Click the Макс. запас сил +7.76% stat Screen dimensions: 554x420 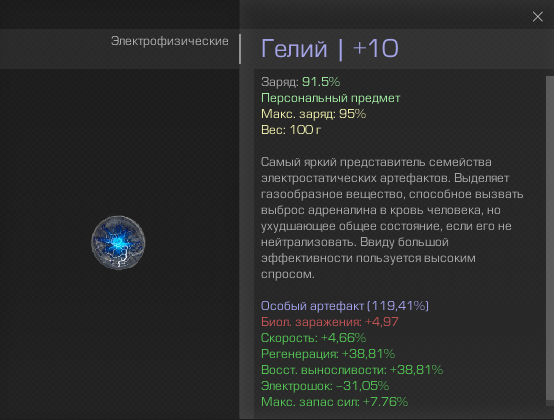pyautogui.click(x=334, y=402)
